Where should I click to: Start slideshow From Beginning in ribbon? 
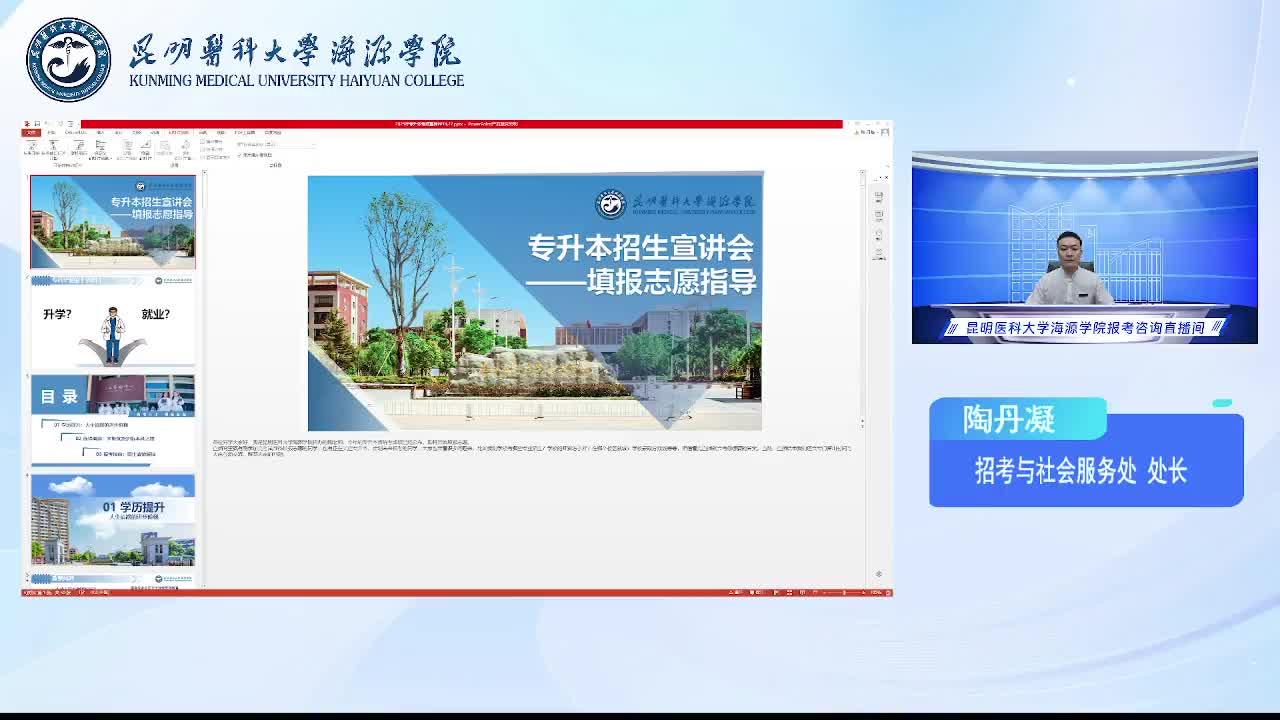(31, 148)
